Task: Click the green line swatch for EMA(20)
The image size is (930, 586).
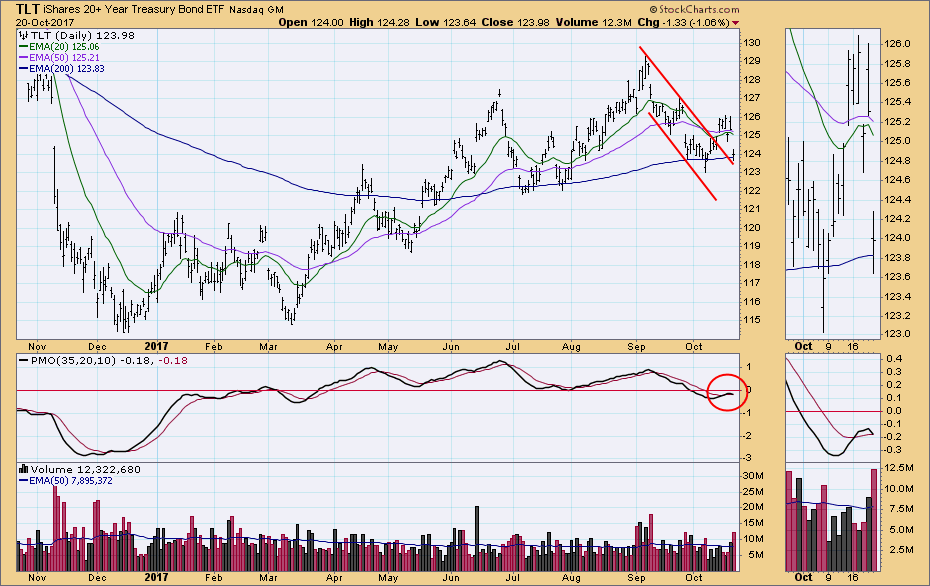Action: 24,46
